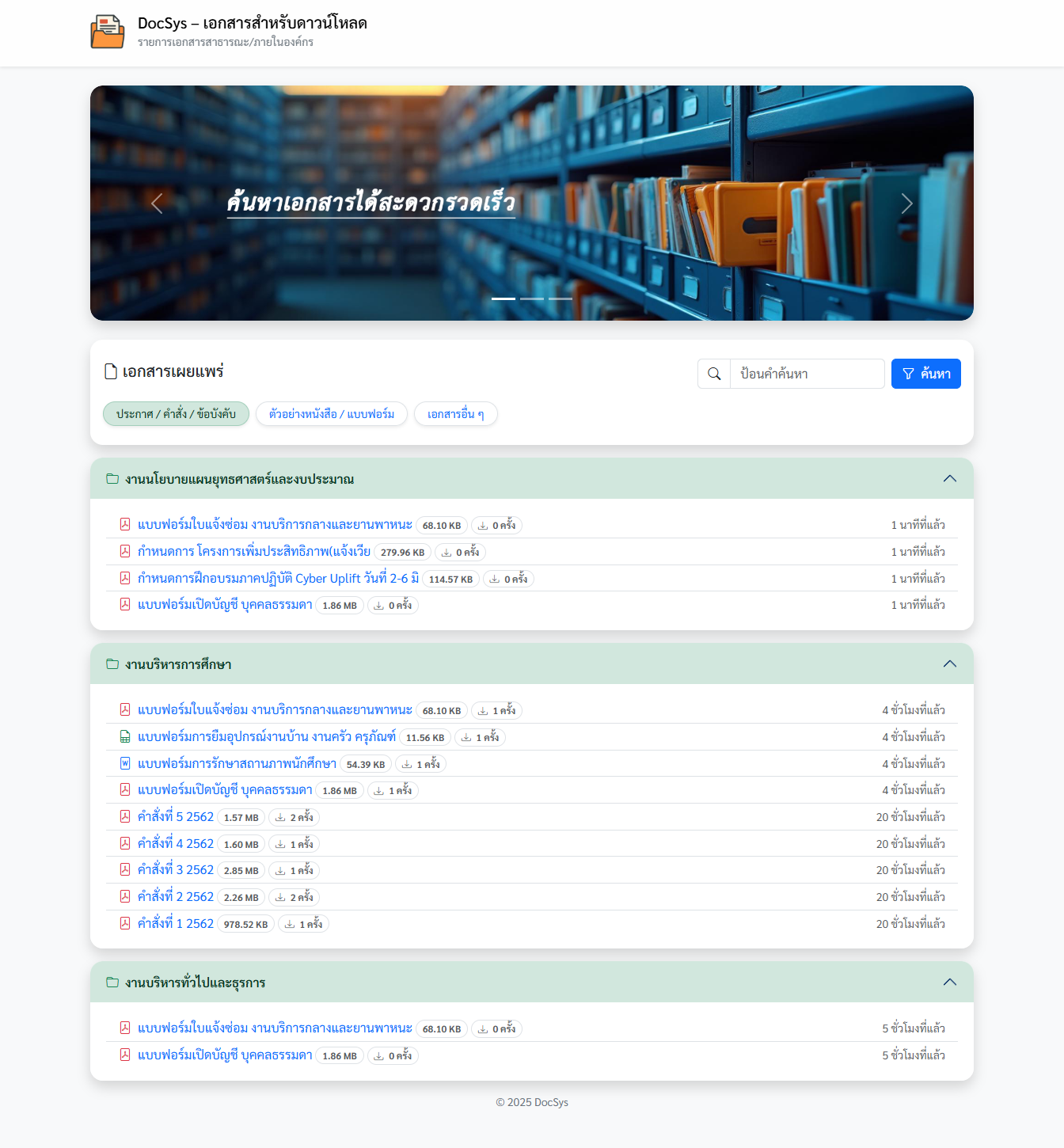Click the magnifying glass search icon
Image resolution: width=1064 pixels, height=1148 pixels.
click(x=713, y=374)
